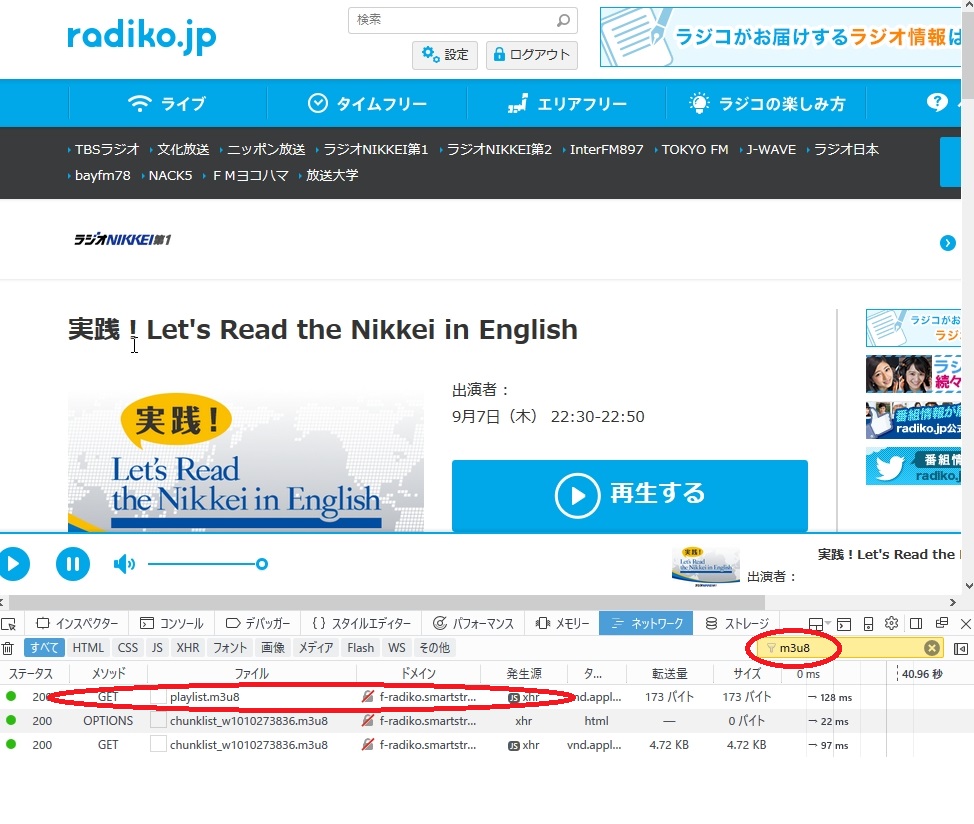Screen dimensions: 974x824
Task: Toggle the その他 network filter
Action: click(434, 648)
